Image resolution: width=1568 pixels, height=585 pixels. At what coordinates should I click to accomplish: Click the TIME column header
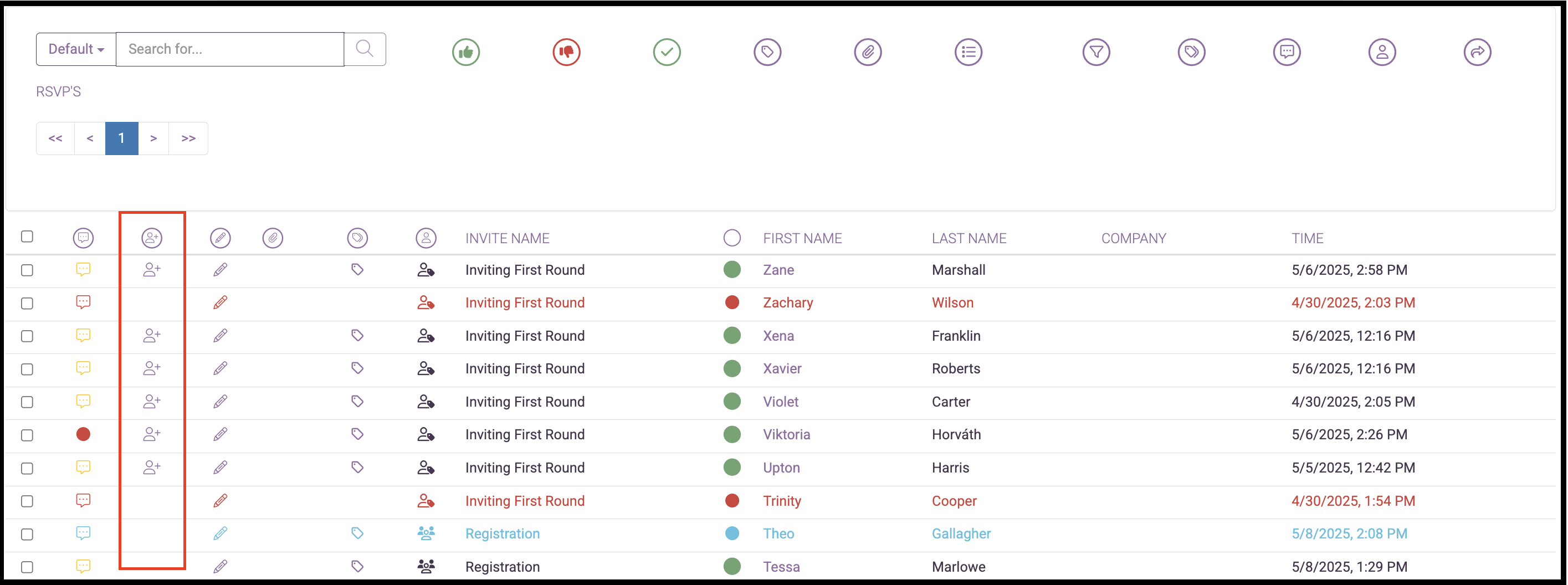(x=1308, y=238)
